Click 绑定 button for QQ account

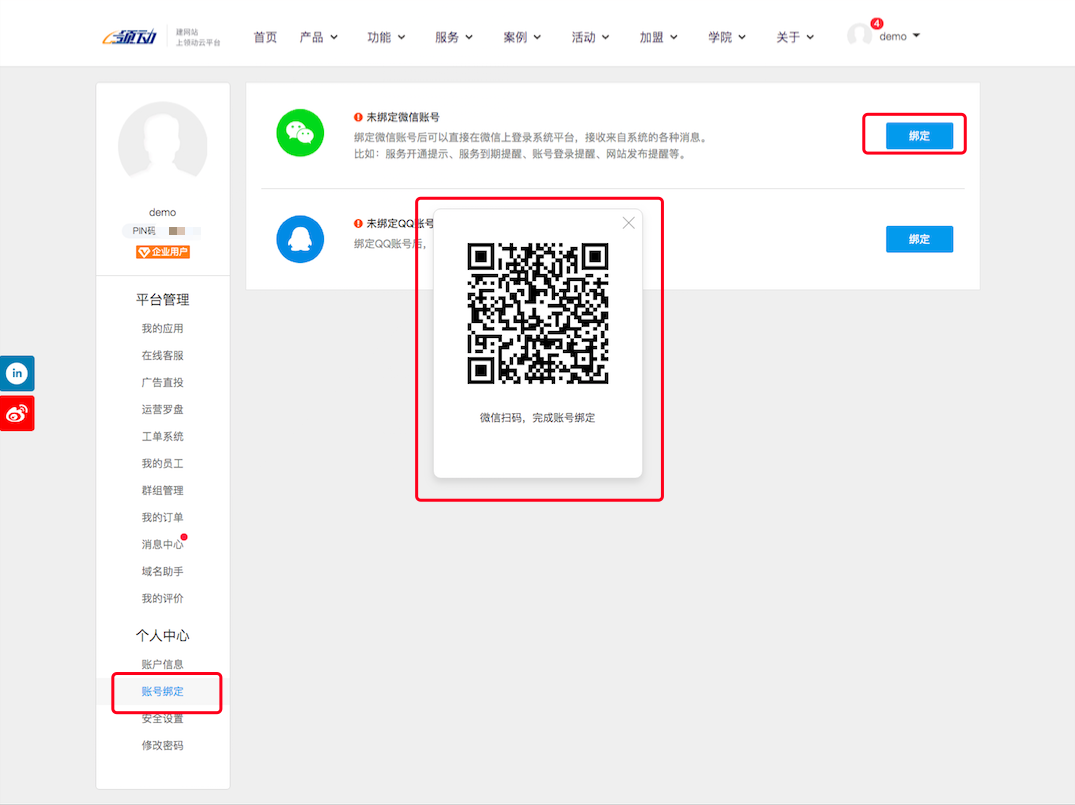919,239
